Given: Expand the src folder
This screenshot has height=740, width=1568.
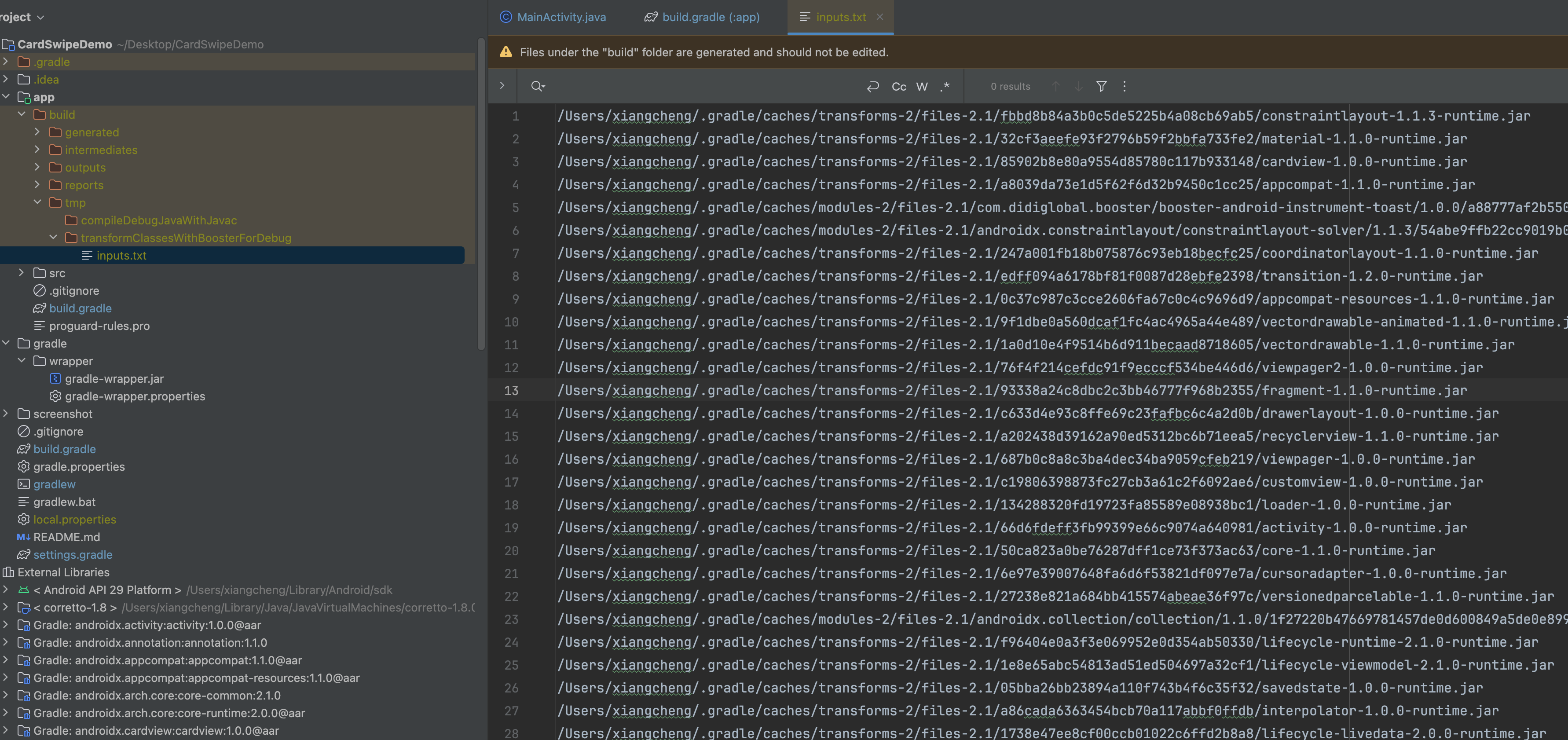Looking at the screenshot, I should pyautogui.click(x=21, y=273).
